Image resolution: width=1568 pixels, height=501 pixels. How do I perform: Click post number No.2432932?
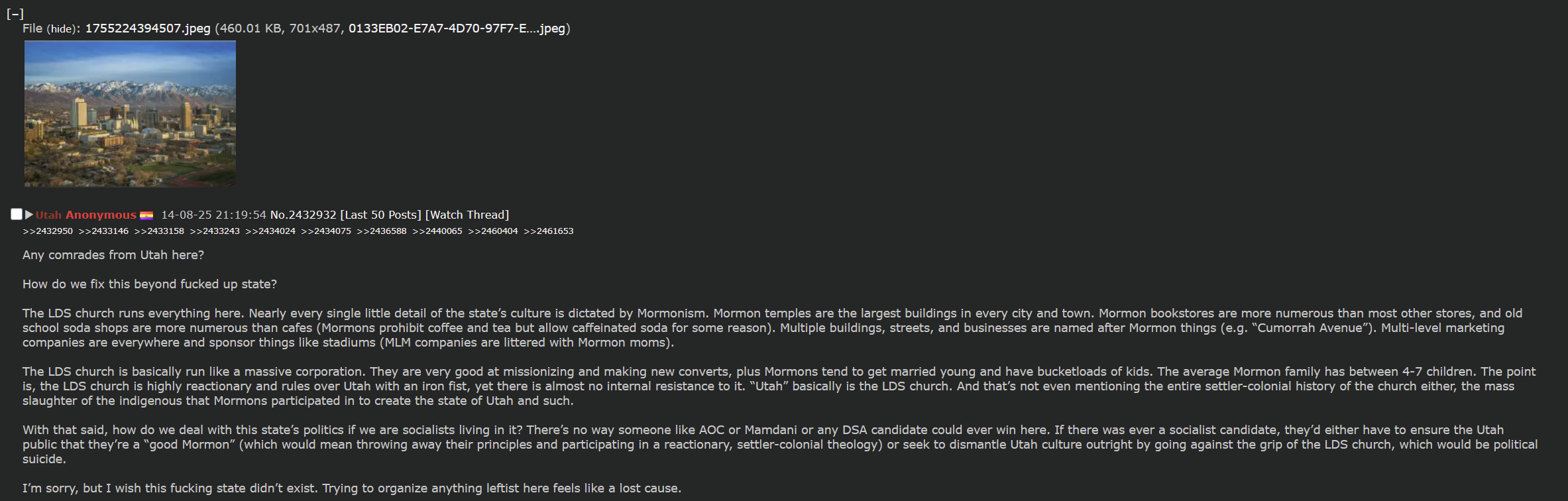tap(304, 215)
